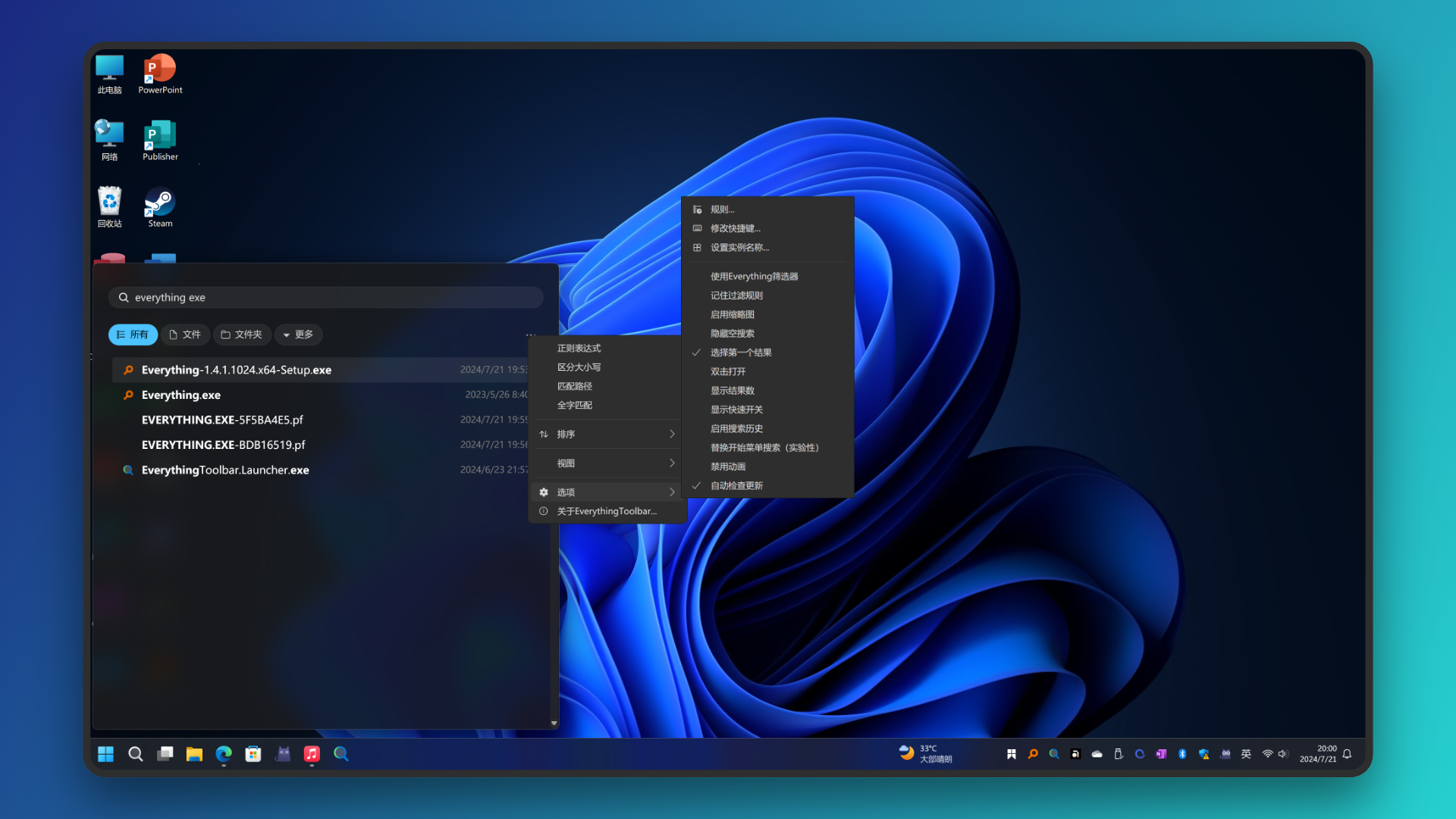This screenshot has width=1456, height=819.
Task: Select the 文件 filter tab
Action: point(185,334)
